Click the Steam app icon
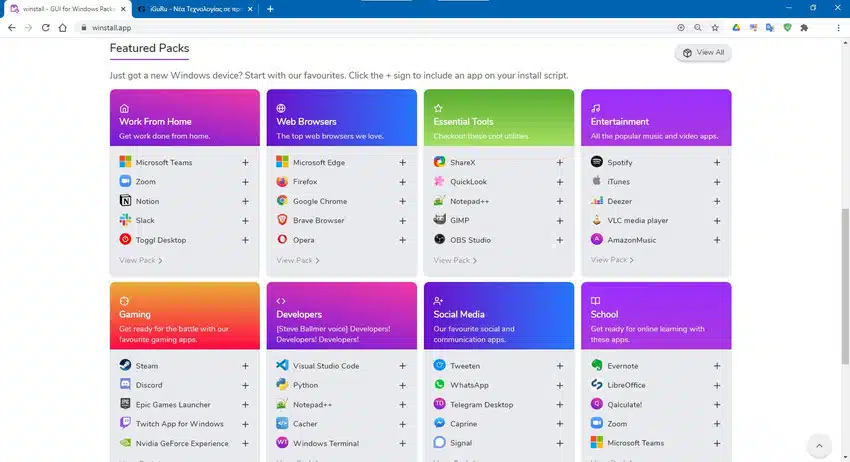 tap(125, 365)
